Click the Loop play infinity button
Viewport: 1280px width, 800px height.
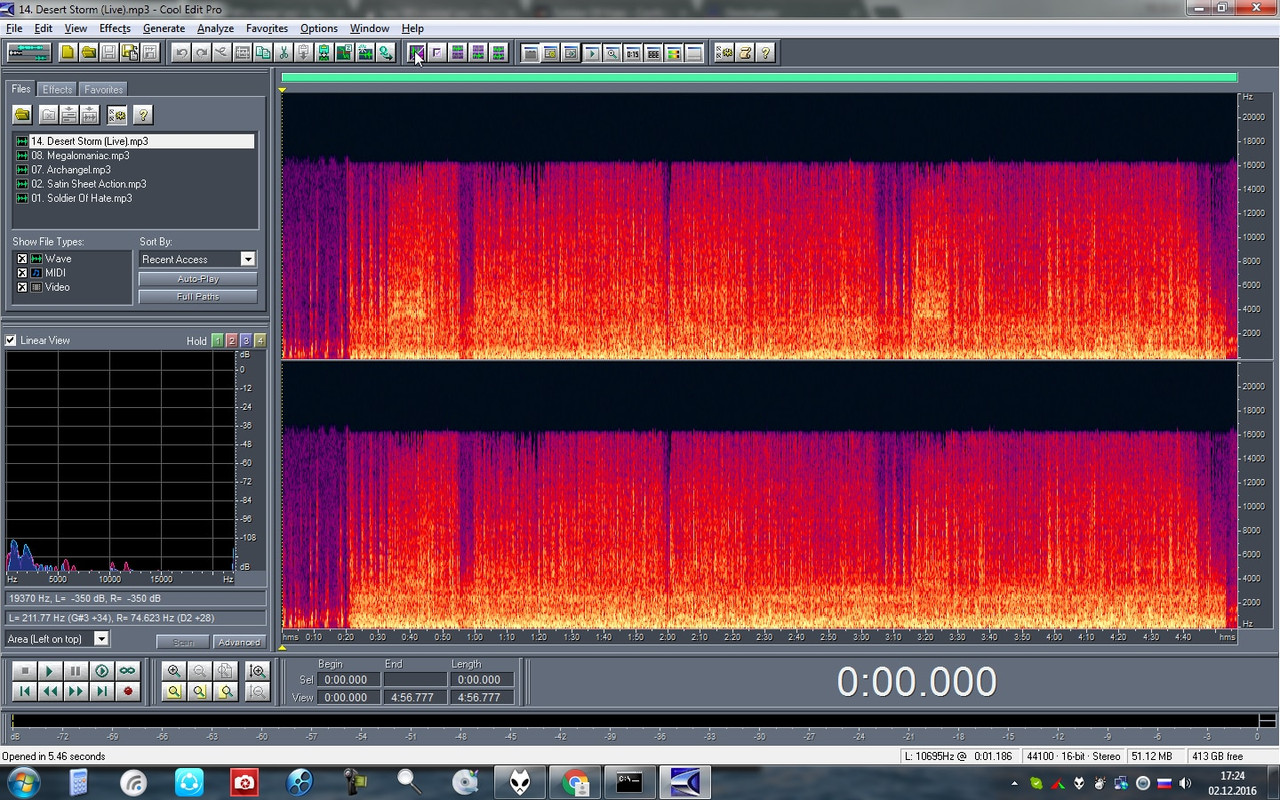(x=127, y=671)
